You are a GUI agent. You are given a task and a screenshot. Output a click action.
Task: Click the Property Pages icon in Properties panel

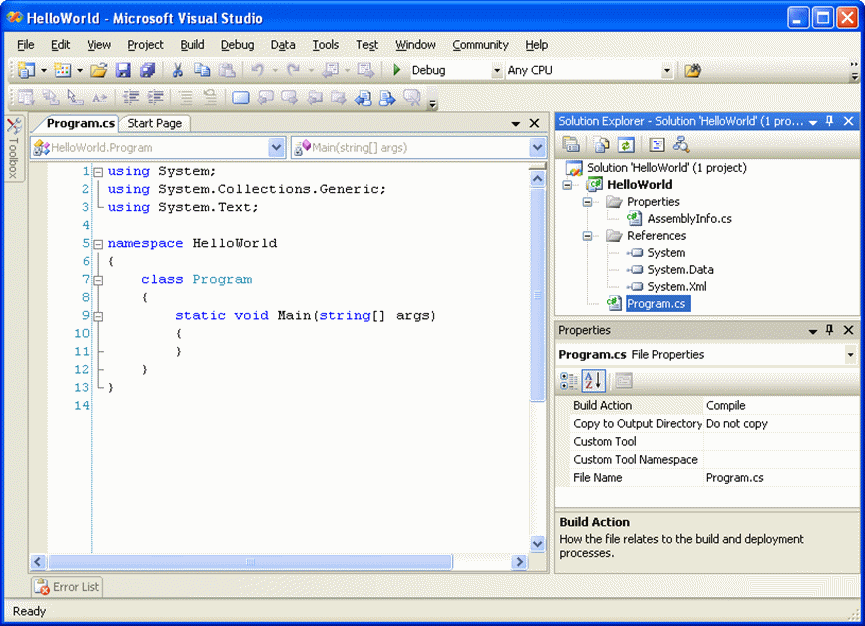(623, 381)
